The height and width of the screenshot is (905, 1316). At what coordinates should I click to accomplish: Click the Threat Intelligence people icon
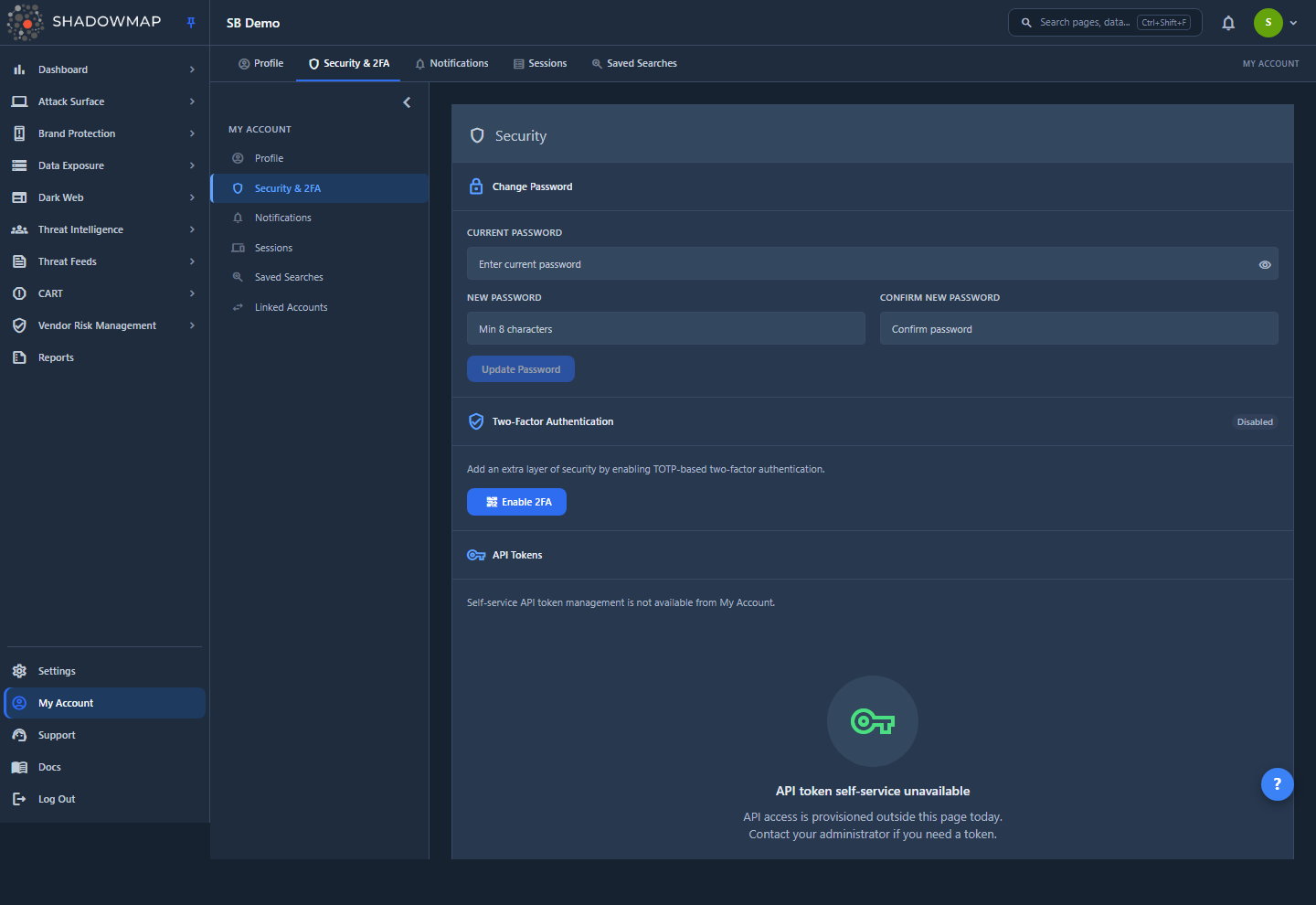tap(19, 229)
